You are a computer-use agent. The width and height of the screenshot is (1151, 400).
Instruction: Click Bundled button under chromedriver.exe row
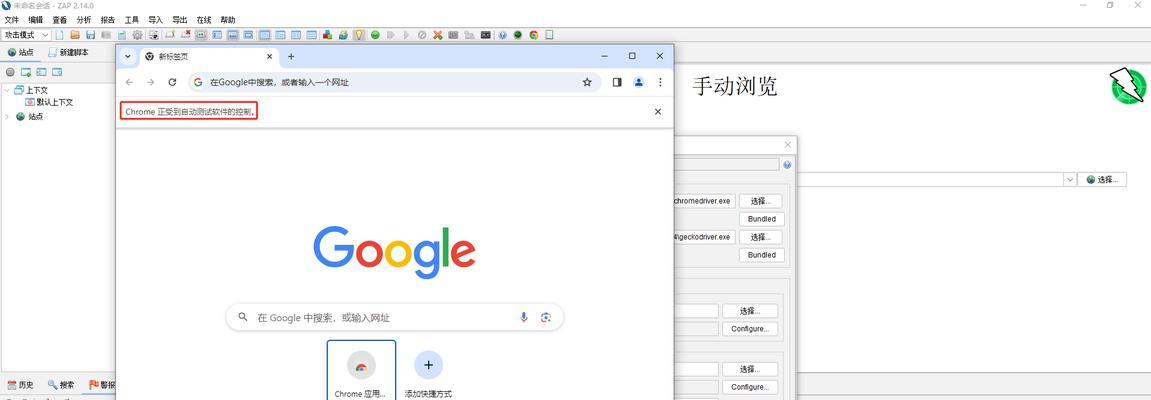(x=762, y=219)
